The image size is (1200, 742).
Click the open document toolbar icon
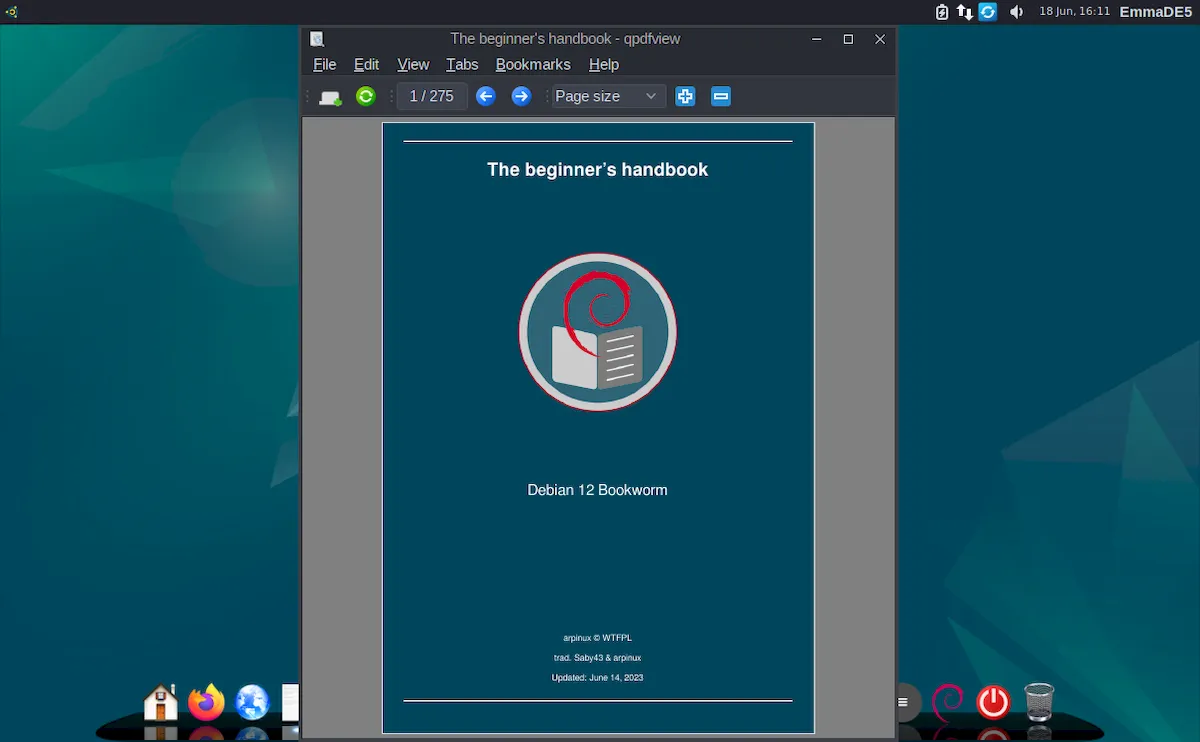[x=330, y=96]
